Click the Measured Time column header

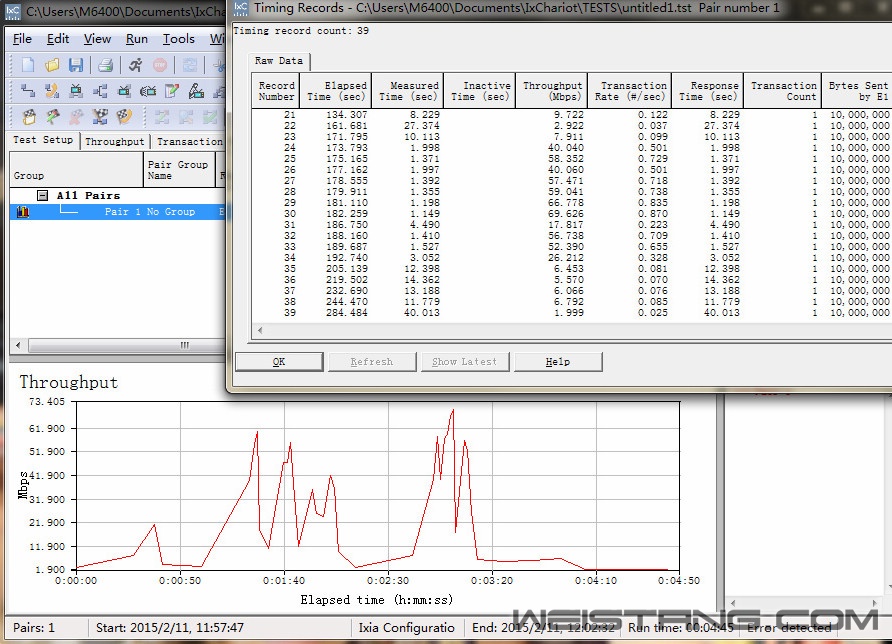408,90
